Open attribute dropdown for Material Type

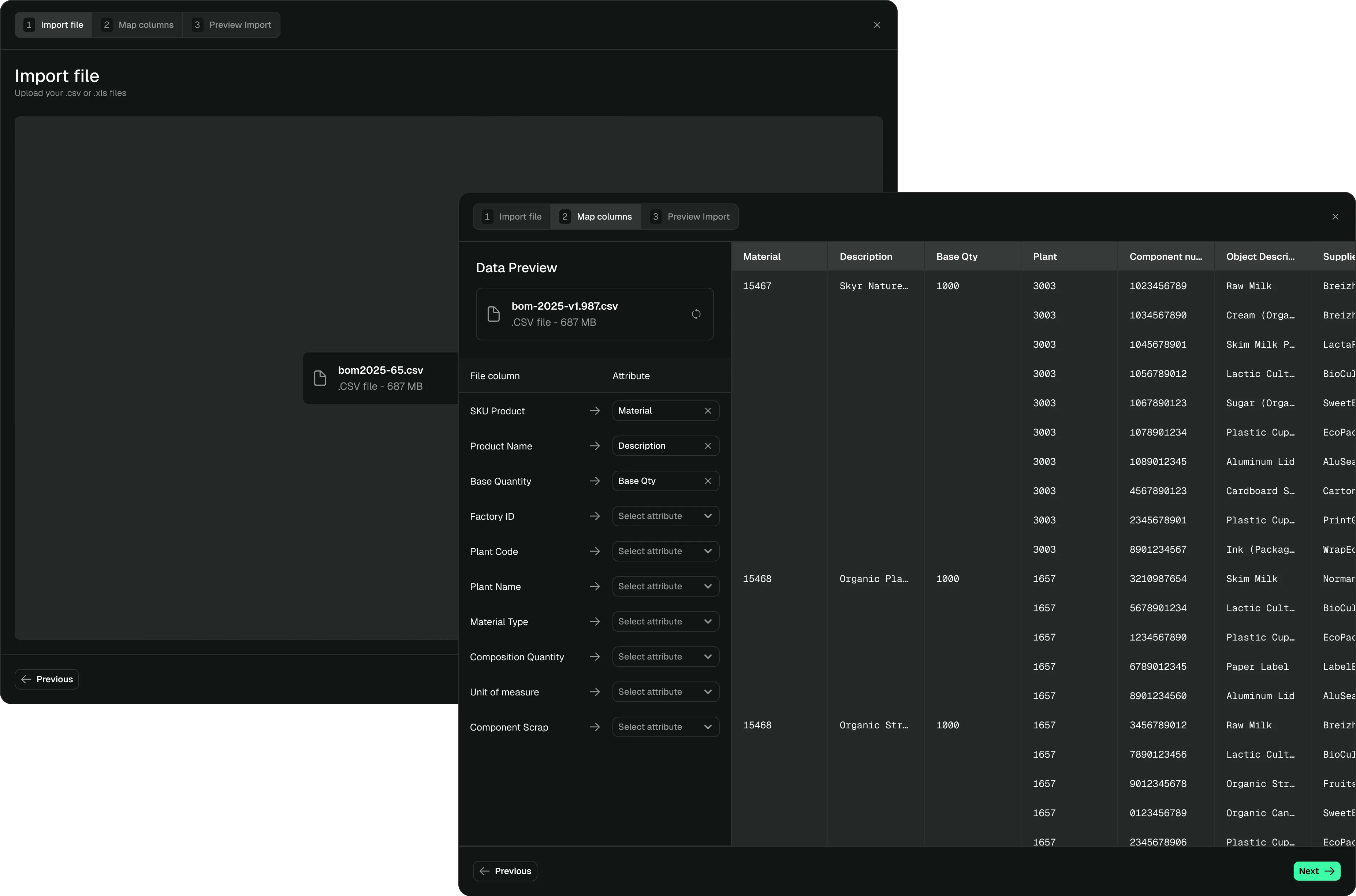pyautogui.click(x=666, y=622)
